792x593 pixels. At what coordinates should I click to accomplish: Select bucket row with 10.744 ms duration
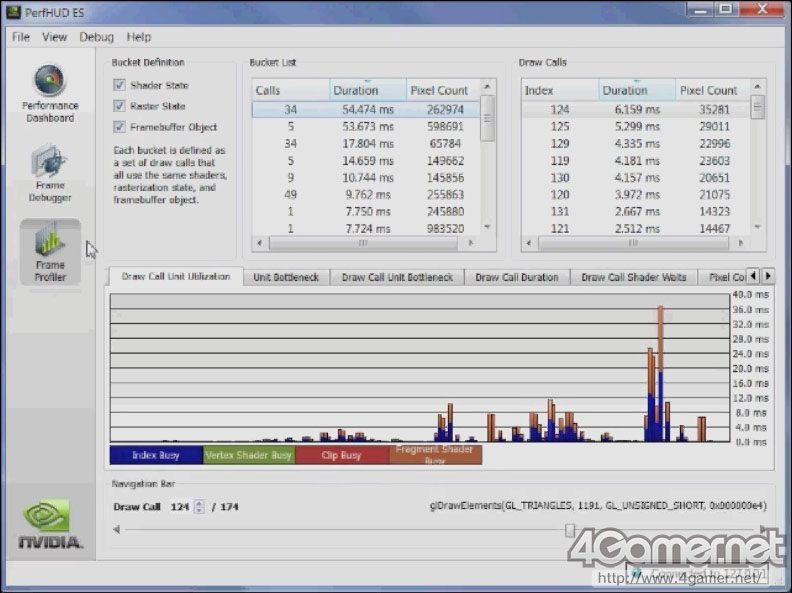(x=366, y=178)
